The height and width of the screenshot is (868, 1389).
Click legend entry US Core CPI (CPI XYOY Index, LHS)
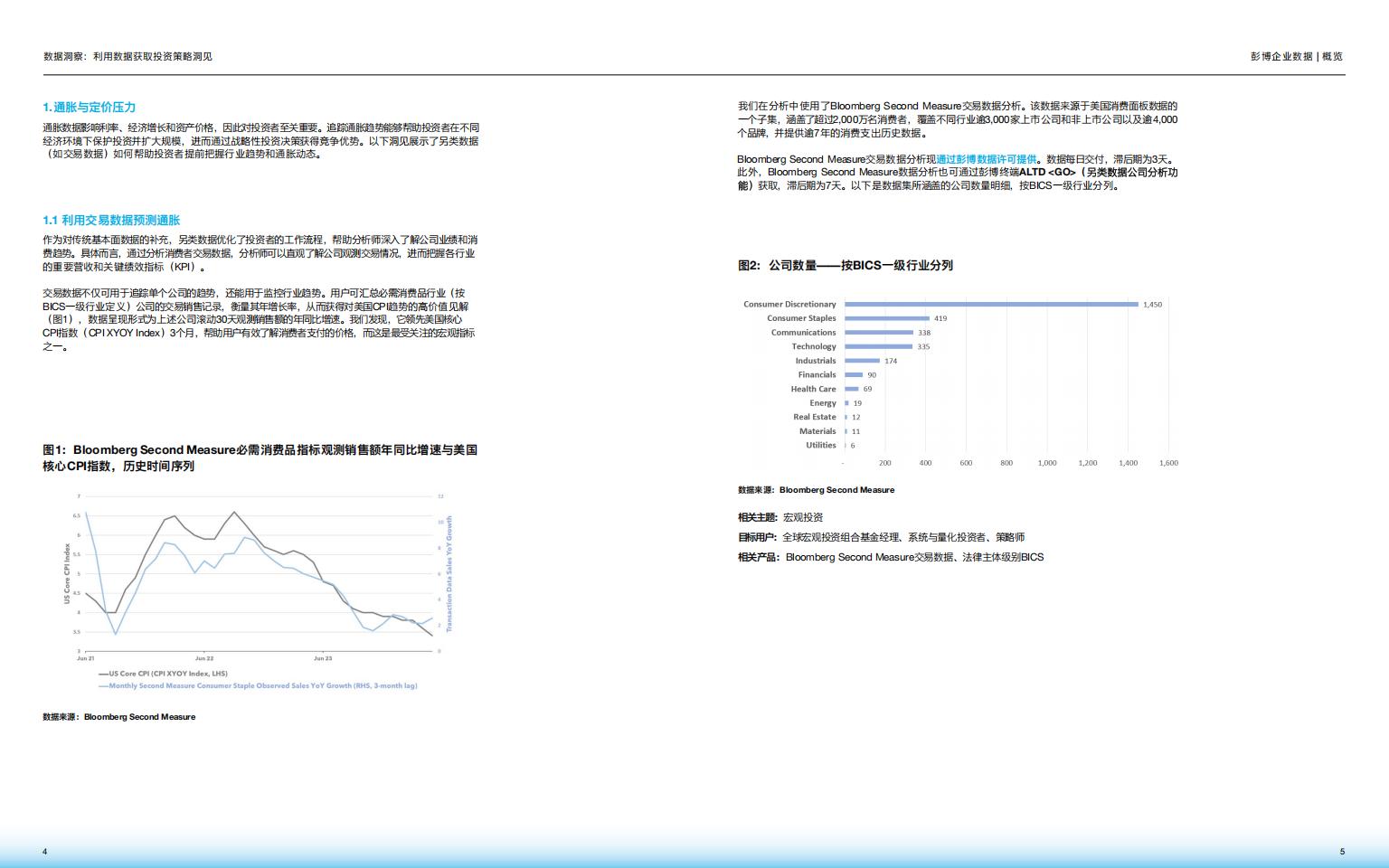tap(168, 674)
